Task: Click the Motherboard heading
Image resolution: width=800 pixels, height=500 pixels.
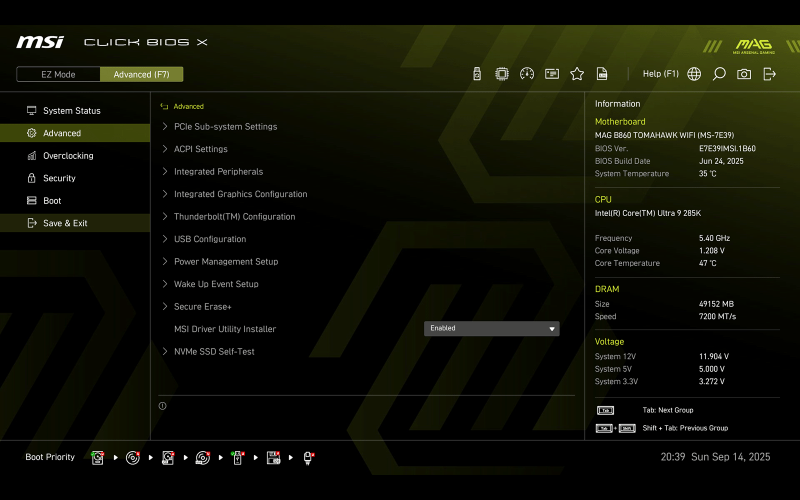Action: (x=620, y=121)
